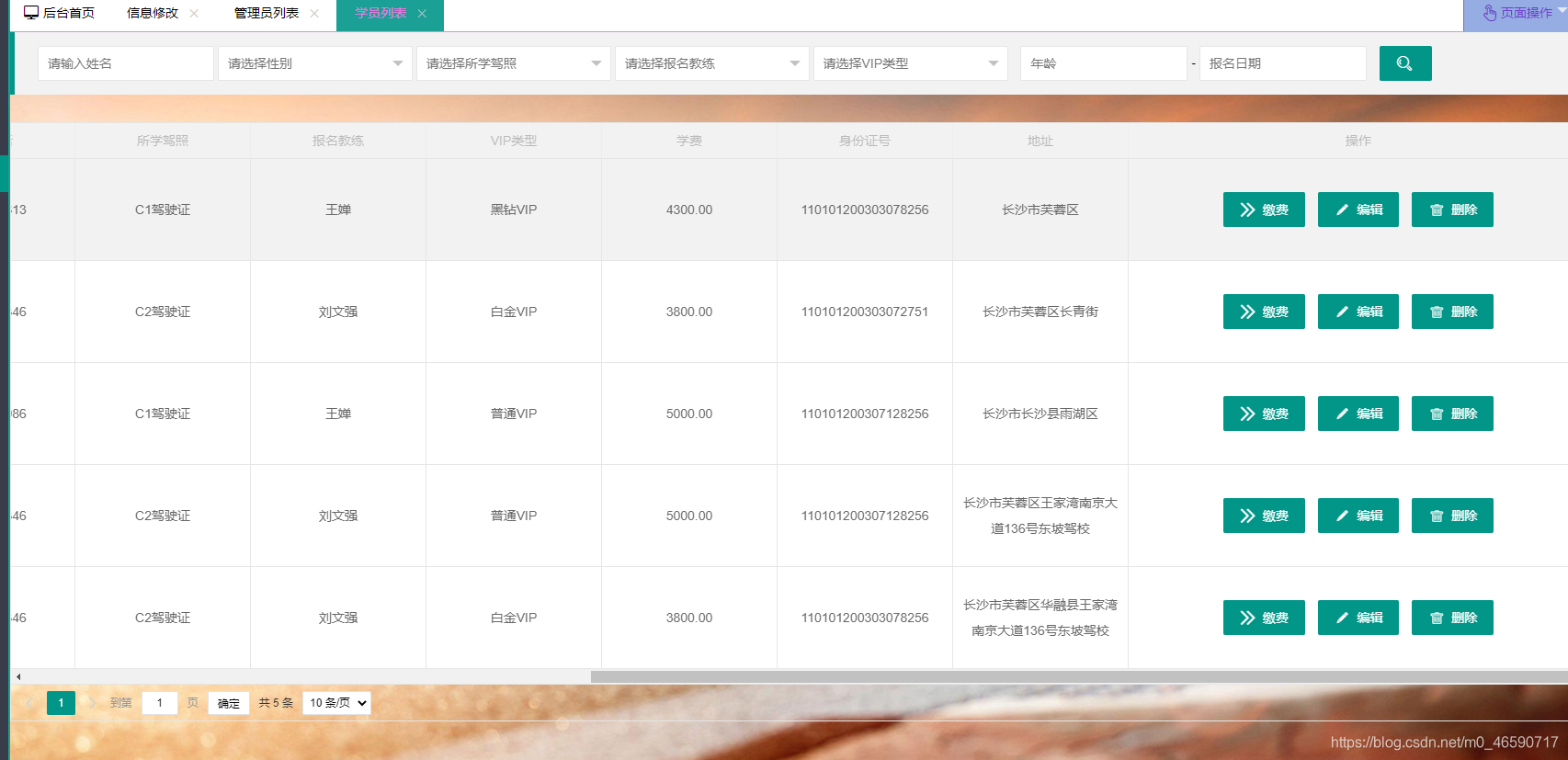Image resolution: width=1568 pixels, height=760 pixels.
Task: Click the page jump number input
Action: [160, 703]
